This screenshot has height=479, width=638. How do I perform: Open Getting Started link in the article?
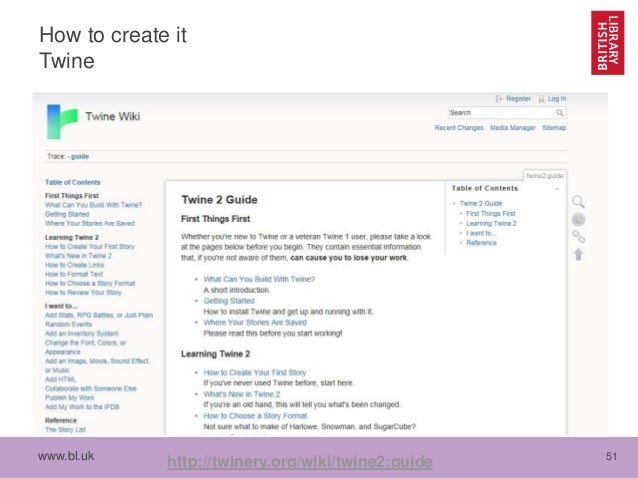tap(229, 301)
